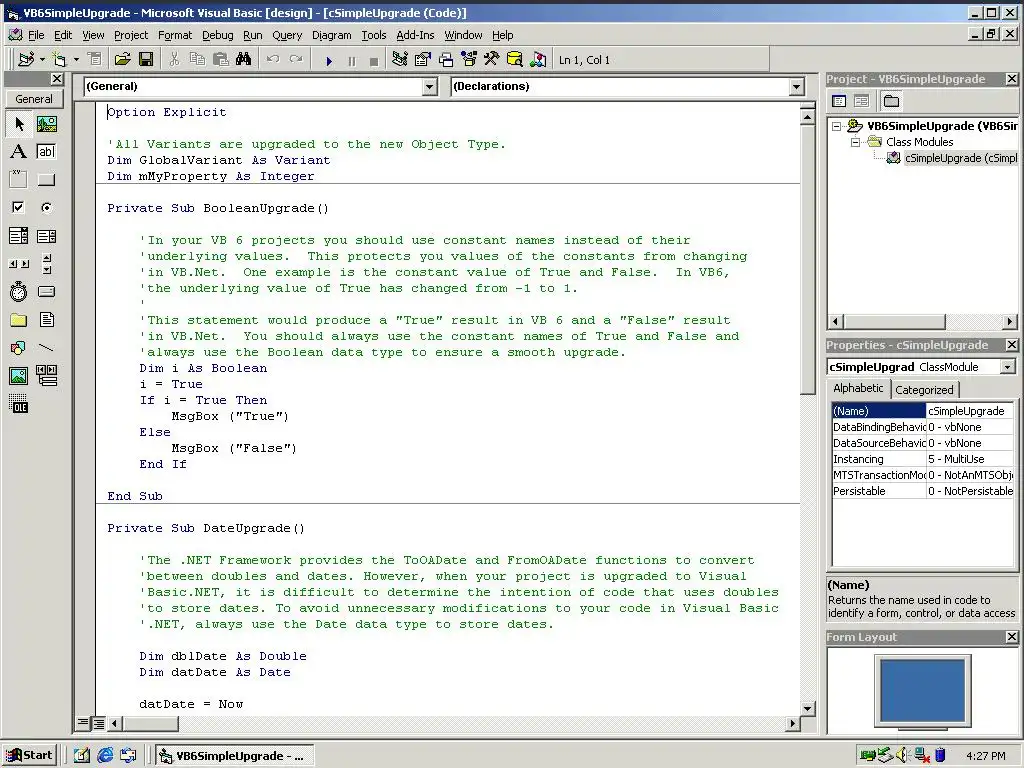This screenshot has width=1024, height=768.
Task: Click the Persistable property row
Action: (x=923, y=491)
